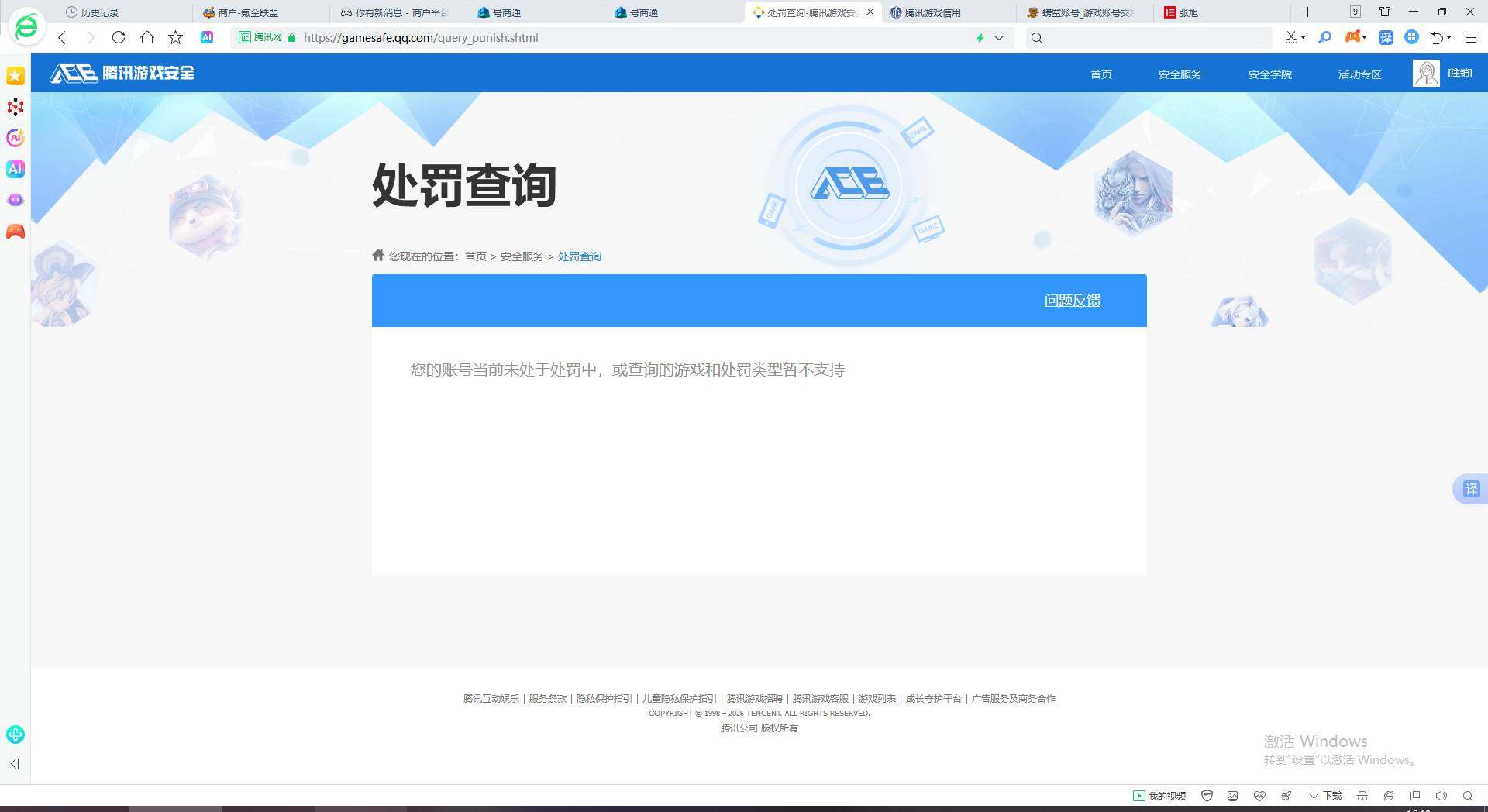Switch to the 商户-氪金联盟 tab
The width and height of the screenshot is (1488, 812).
(261, 12)
